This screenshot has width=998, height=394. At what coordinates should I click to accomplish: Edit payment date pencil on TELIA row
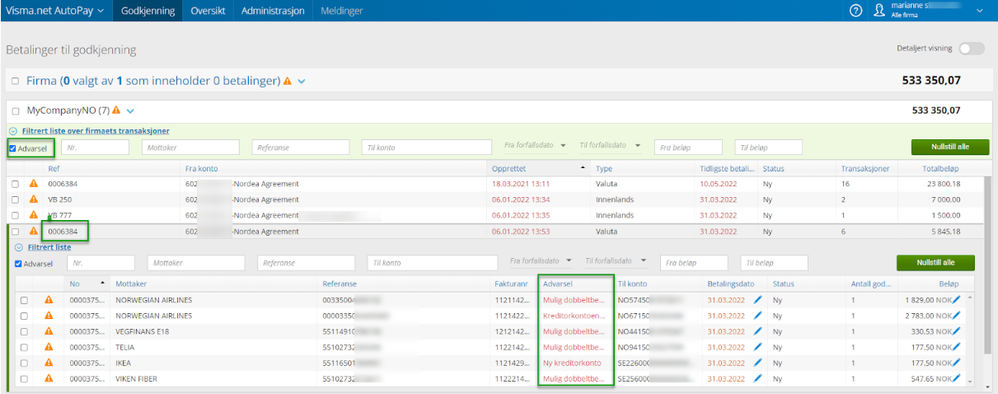[x=757, y=348]
